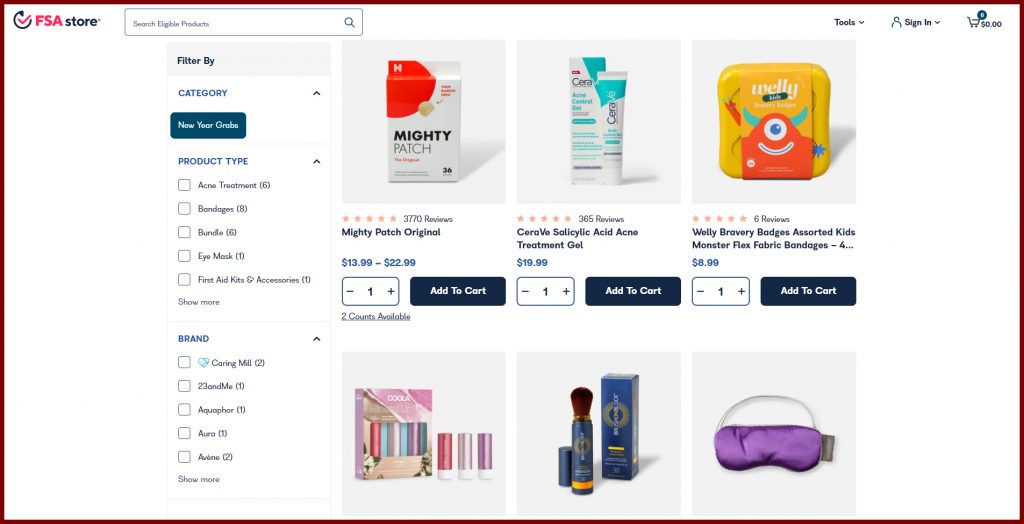Tick the Caring Mill brand checkbox
Image resolution: width=1024 pixels, height=524 pixels.
click(x=184, y=363)
